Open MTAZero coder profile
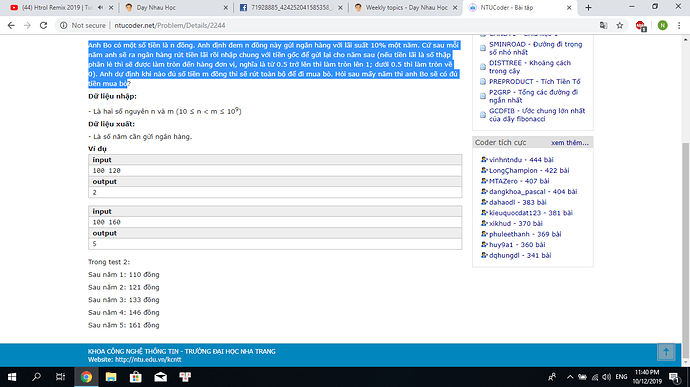Viewport: 690px width, 387px height. pos(519,181)
